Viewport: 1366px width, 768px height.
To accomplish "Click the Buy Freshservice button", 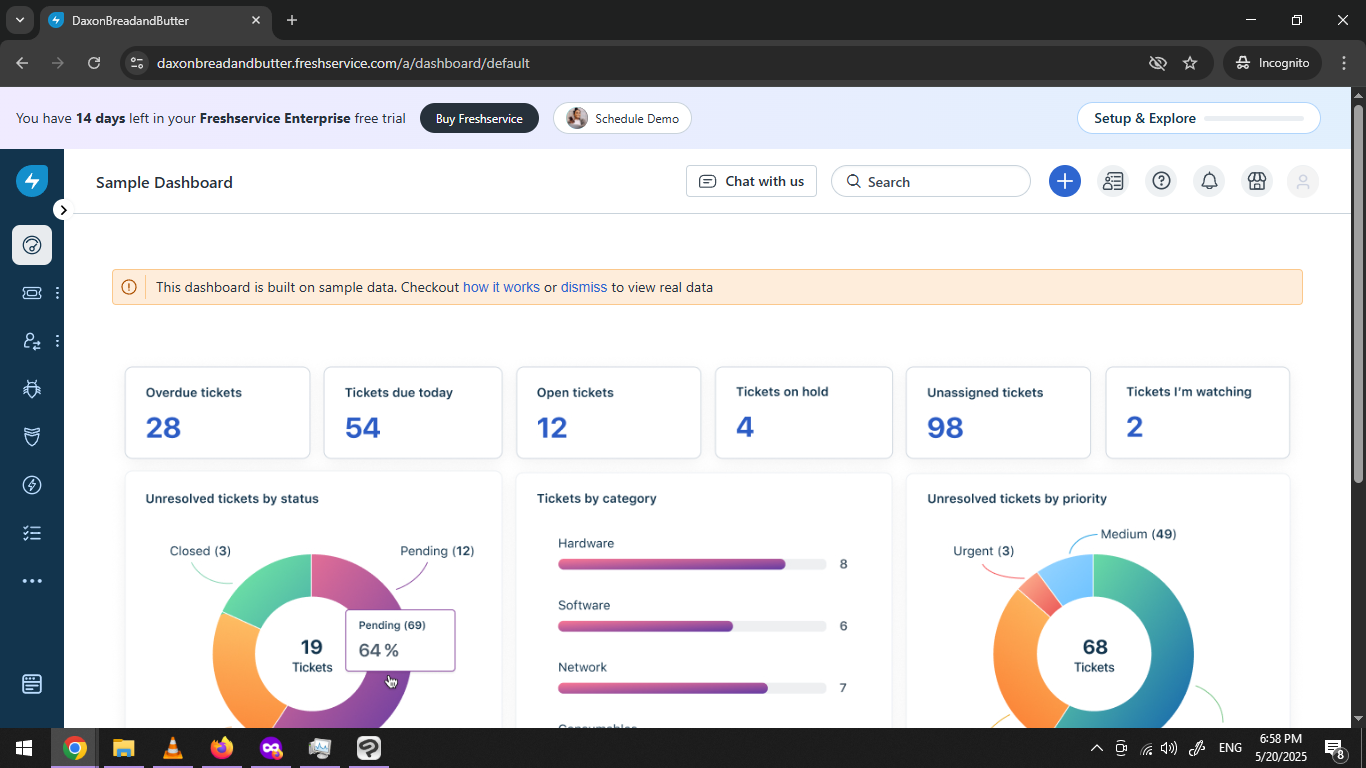I will coord(479,118).
